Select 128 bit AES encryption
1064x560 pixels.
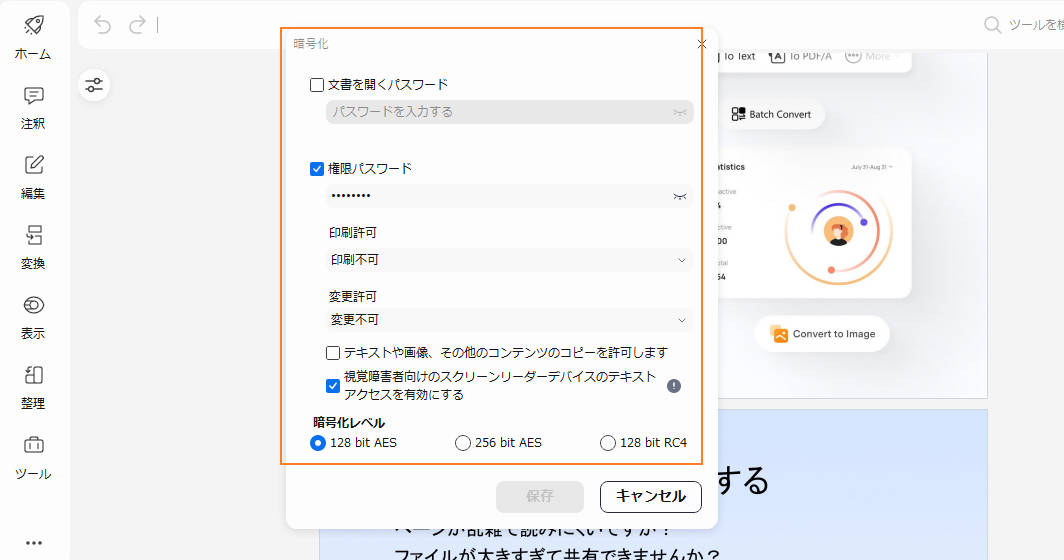coord(318,443)
